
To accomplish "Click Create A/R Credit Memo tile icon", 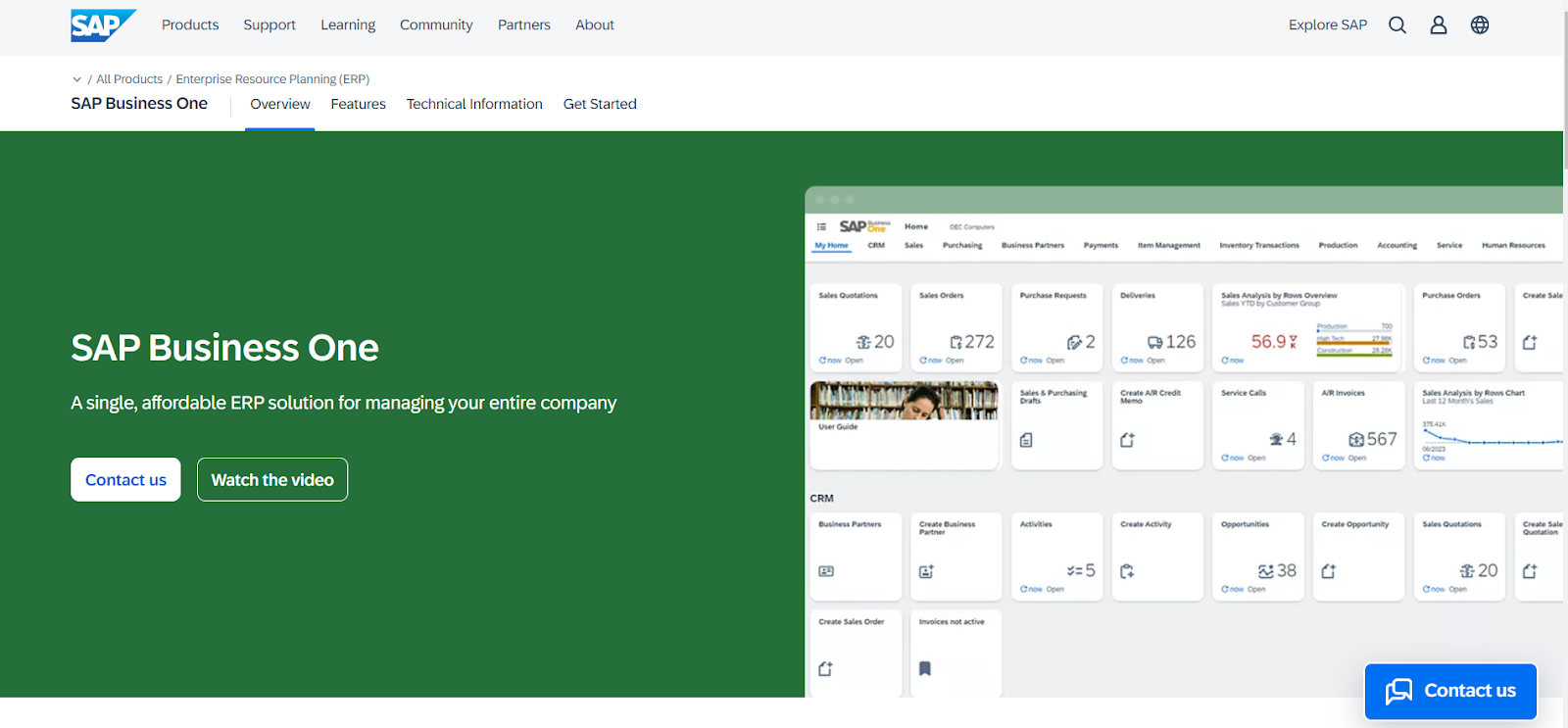I will 1127,440.
